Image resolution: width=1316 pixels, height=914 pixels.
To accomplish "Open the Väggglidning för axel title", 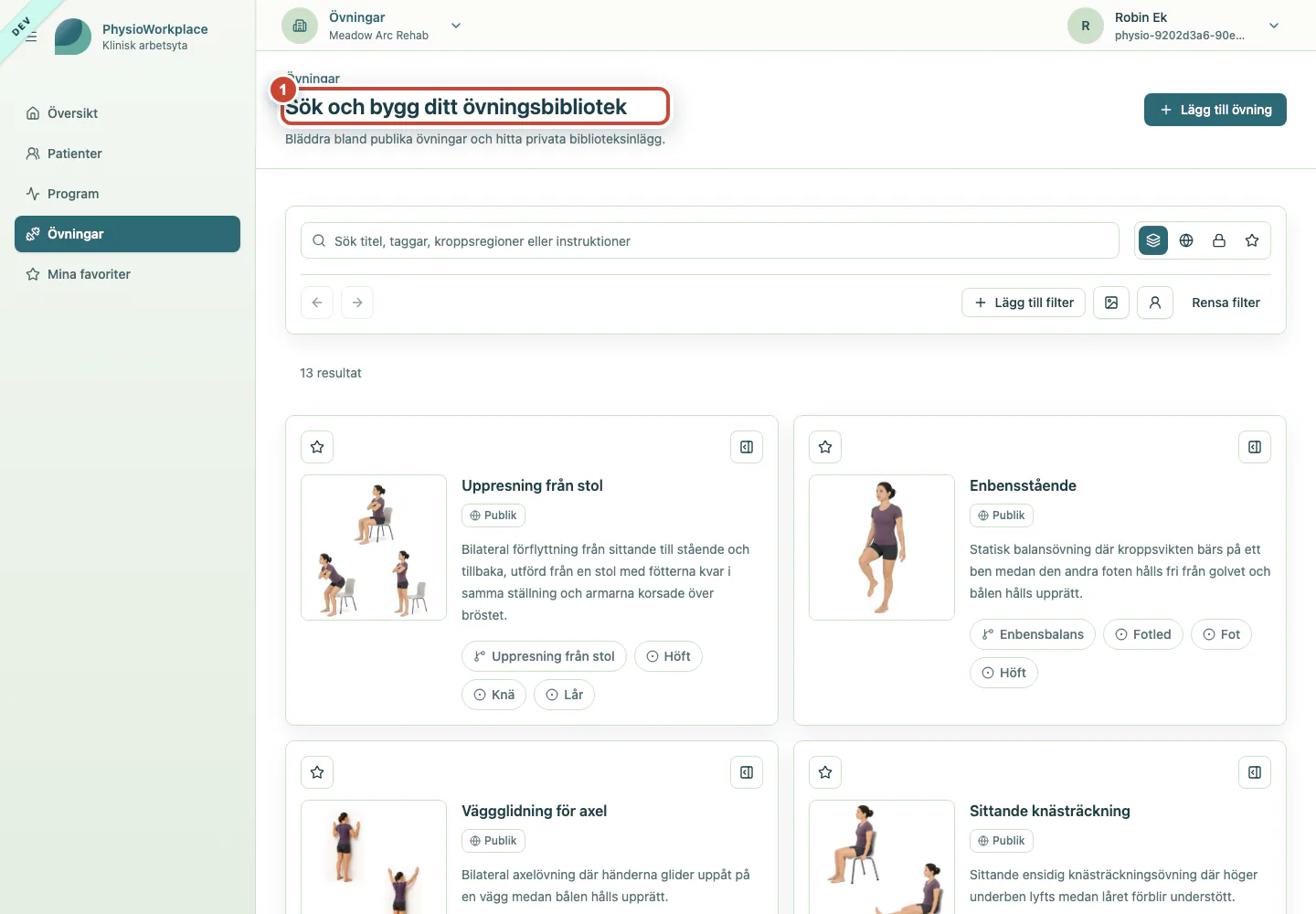I will [534, 811].
